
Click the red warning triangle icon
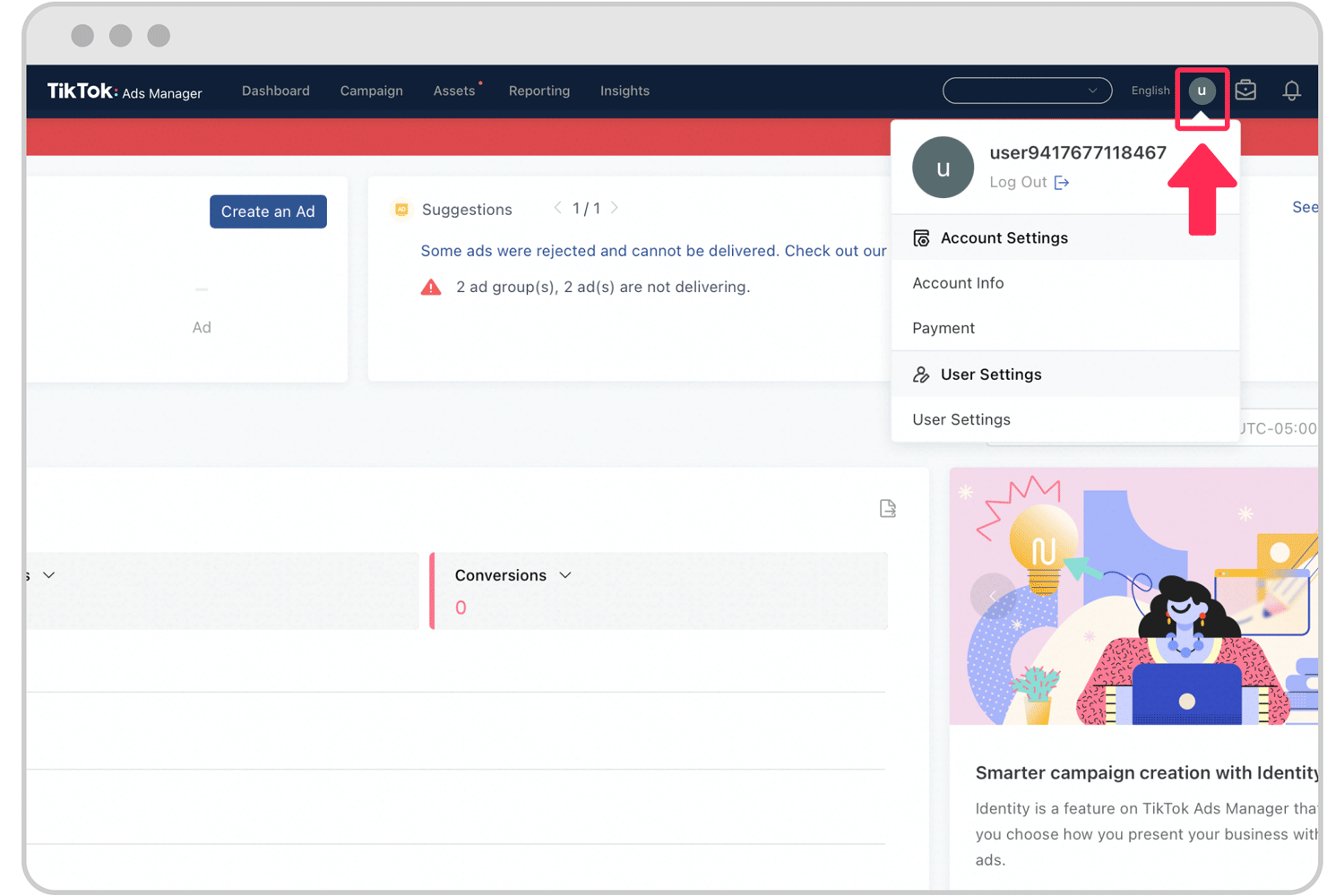431,288
